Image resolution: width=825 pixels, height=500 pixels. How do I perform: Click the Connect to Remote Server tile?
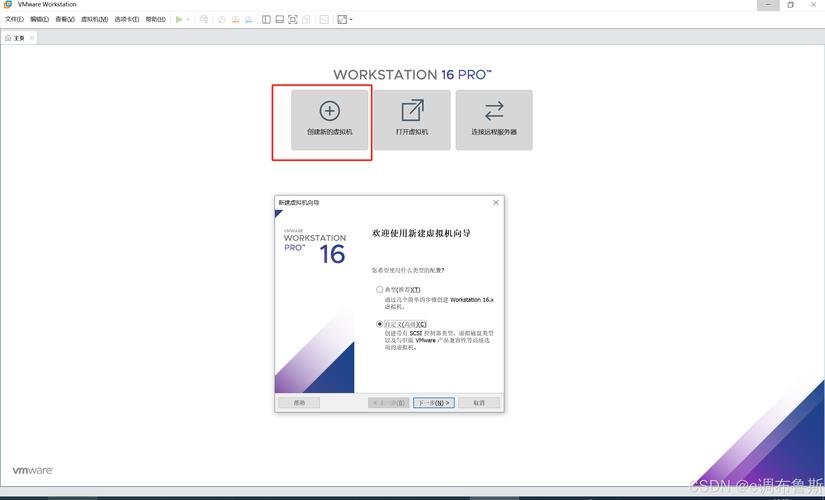[x=494, y=120]
